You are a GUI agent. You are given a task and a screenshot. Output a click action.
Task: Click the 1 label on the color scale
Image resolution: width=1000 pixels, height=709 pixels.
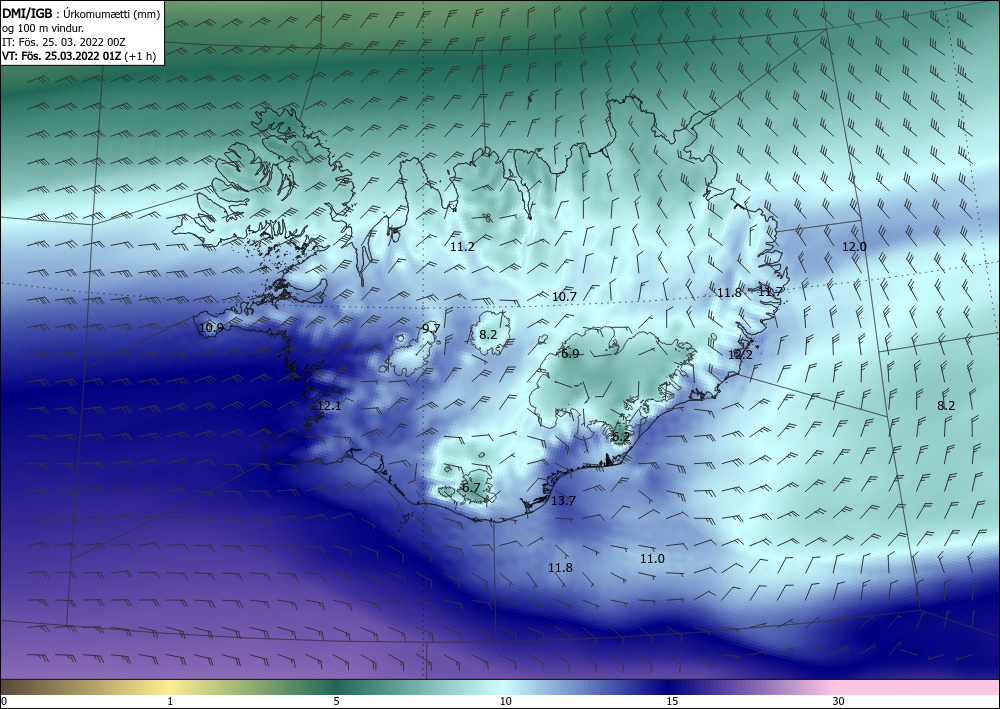click(170, 701)
